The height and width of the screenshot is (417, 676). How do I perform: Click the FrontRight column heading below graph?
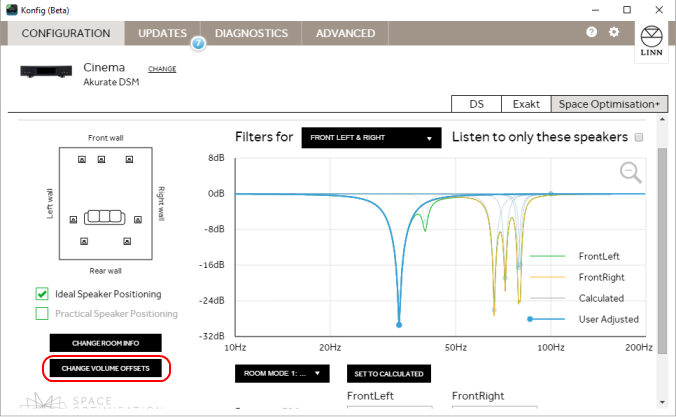click(478, 396)
